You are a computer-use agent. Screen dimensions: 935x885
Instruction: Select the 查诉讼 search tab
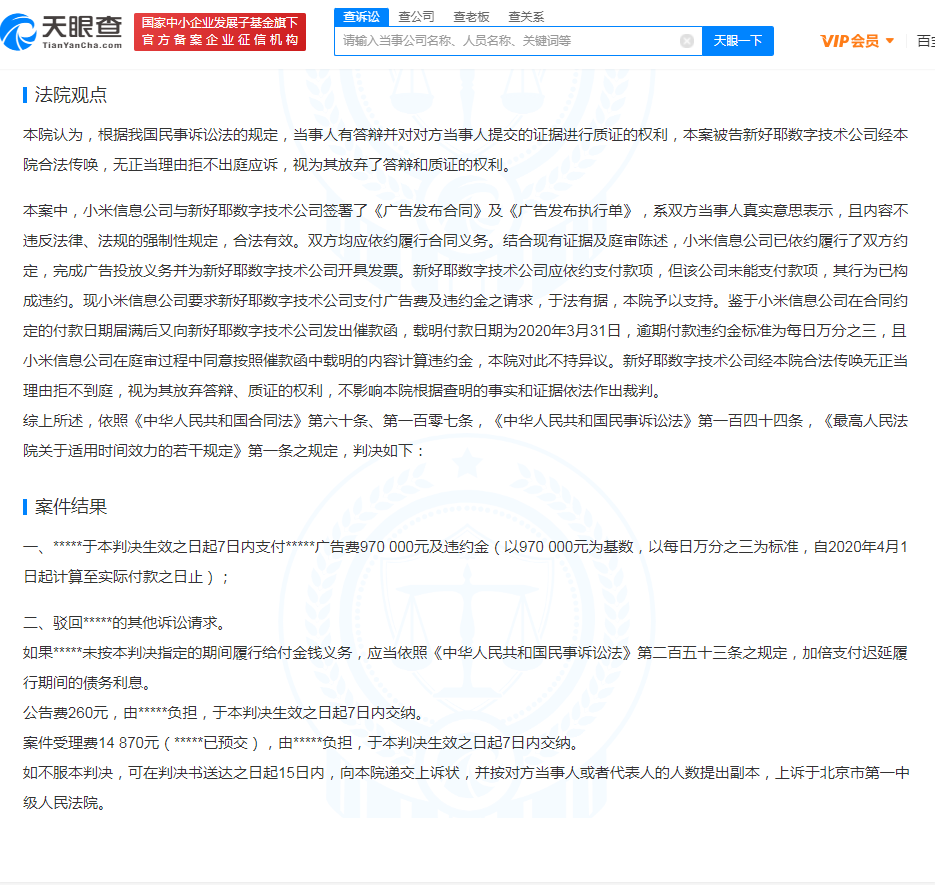(x=361, y=17)
